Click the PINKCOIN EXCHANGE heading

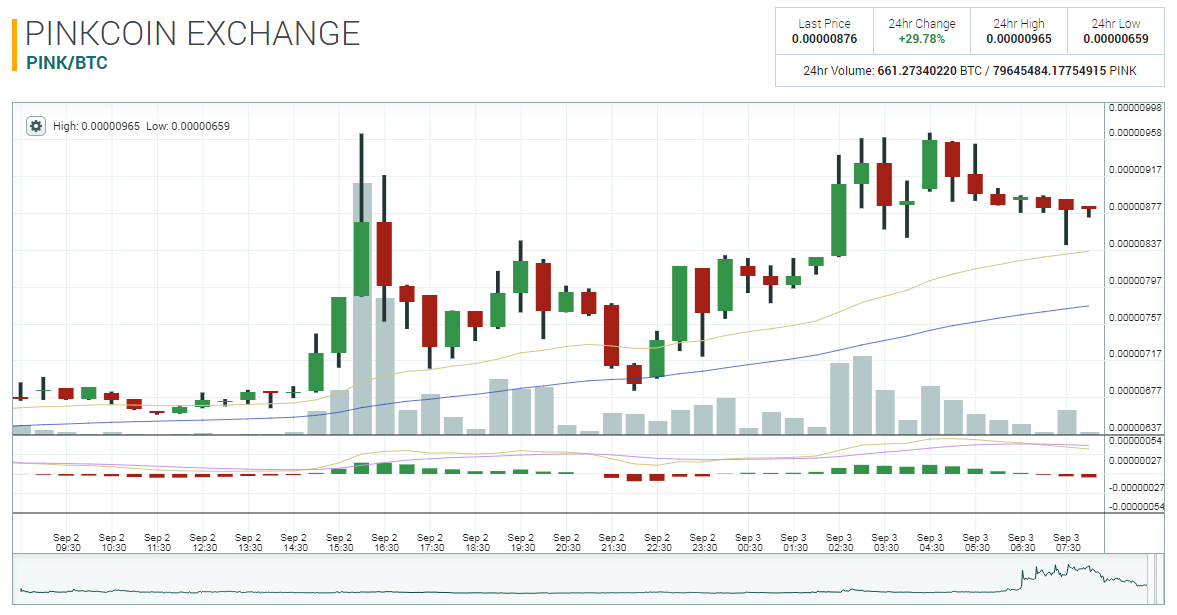[x=193, y=34]
